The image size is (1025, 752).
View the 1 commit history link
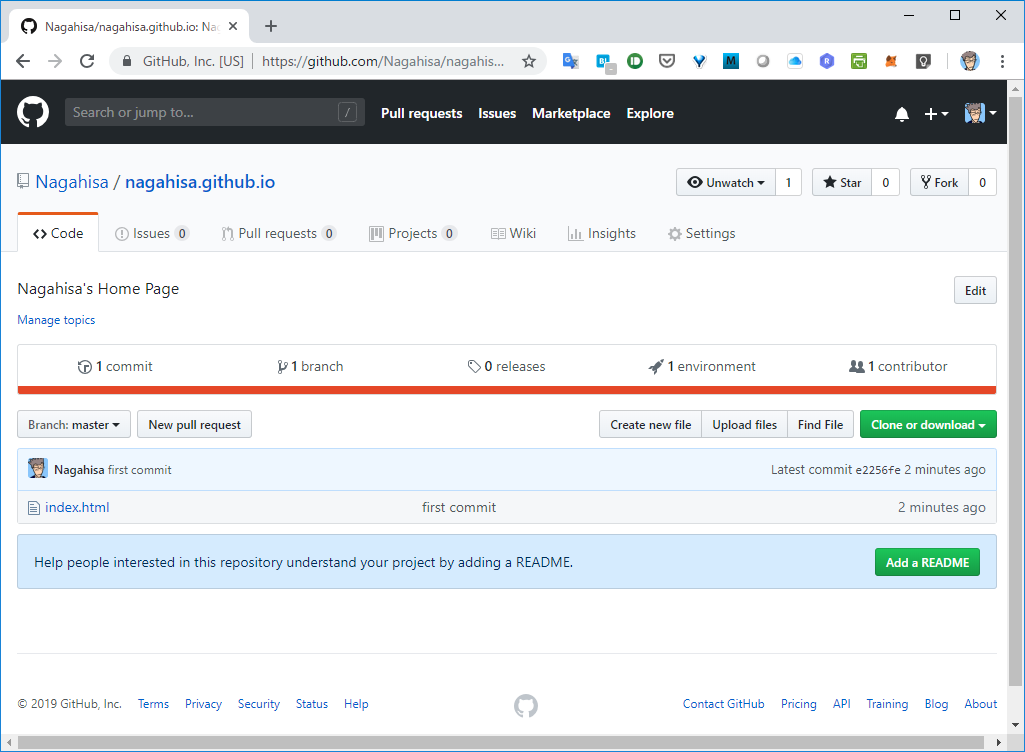click(x=115, y=366)
